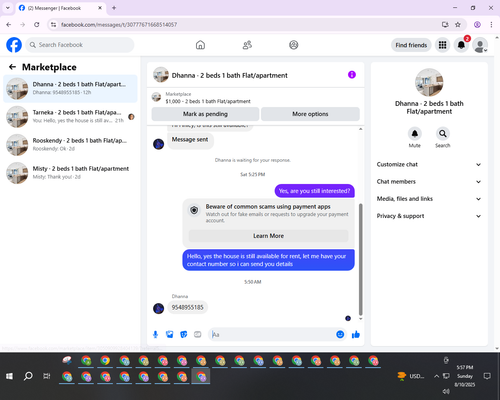Click the Find friends button

coord(411,45)
